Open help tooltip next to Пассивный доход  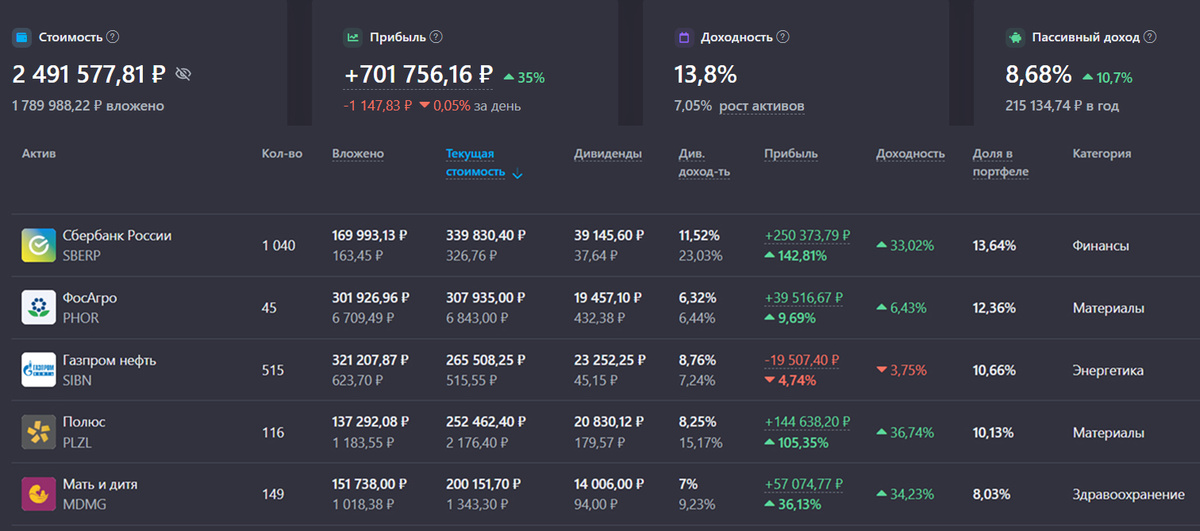pyautogui.click(x=1150, y=37)
